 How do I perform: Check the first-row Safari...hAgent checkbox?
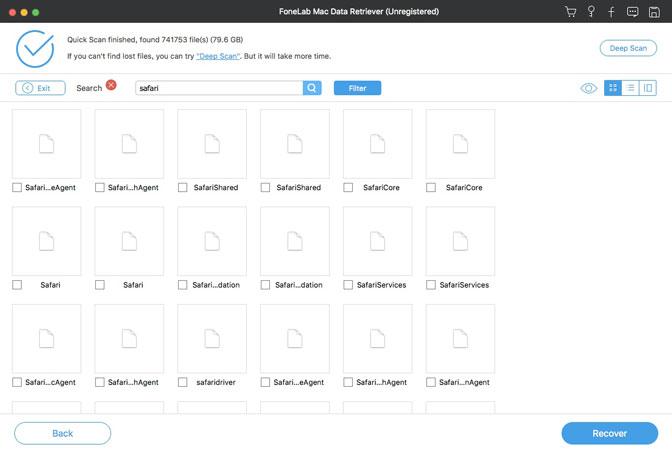pos(100,188)
